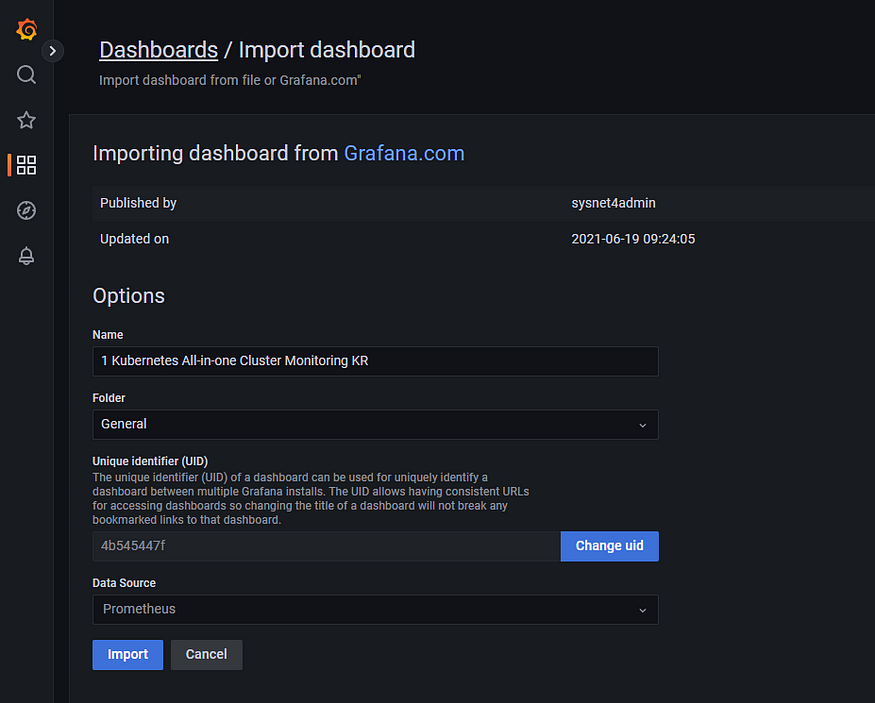Follow the Grafana.com link

click(x=404, y=153)
